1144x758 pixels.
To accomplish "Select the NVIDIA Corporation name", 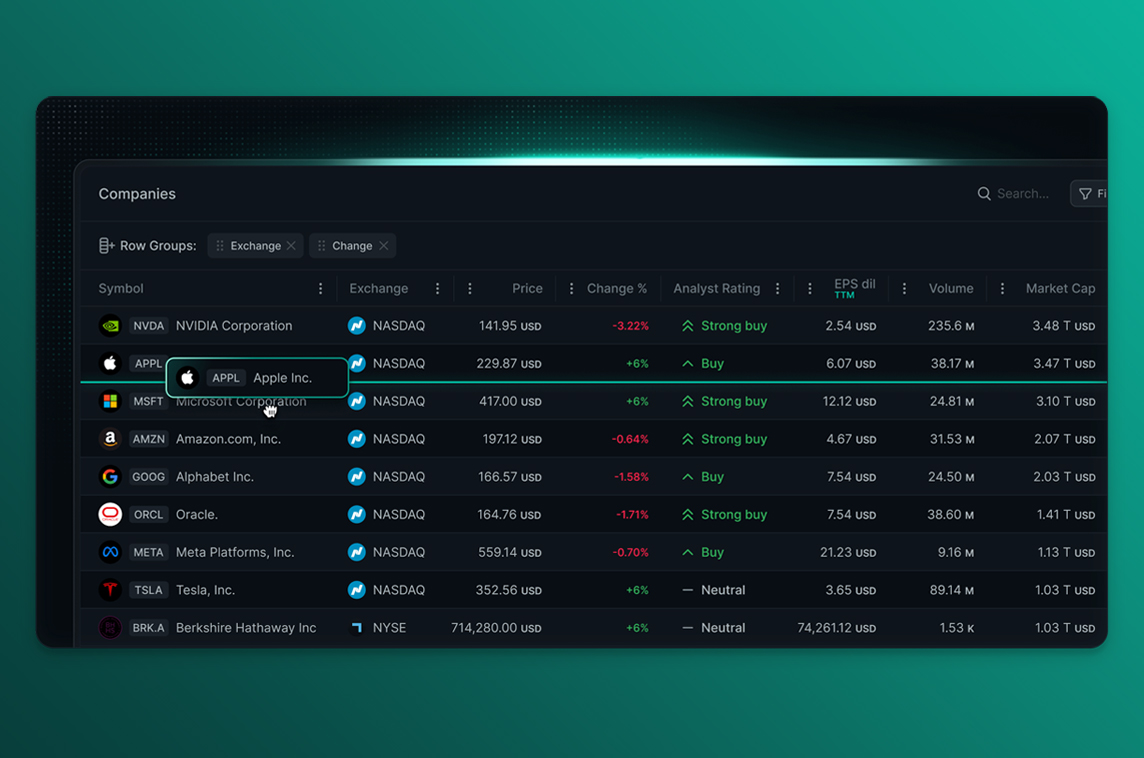I will pos(233,325).
